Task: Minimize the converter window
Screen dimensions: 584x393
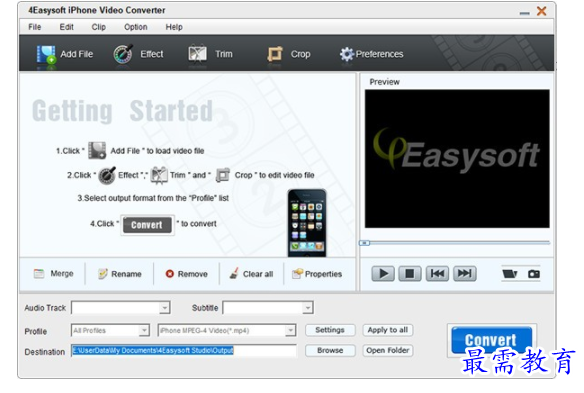Action: (x=524, y=13)
